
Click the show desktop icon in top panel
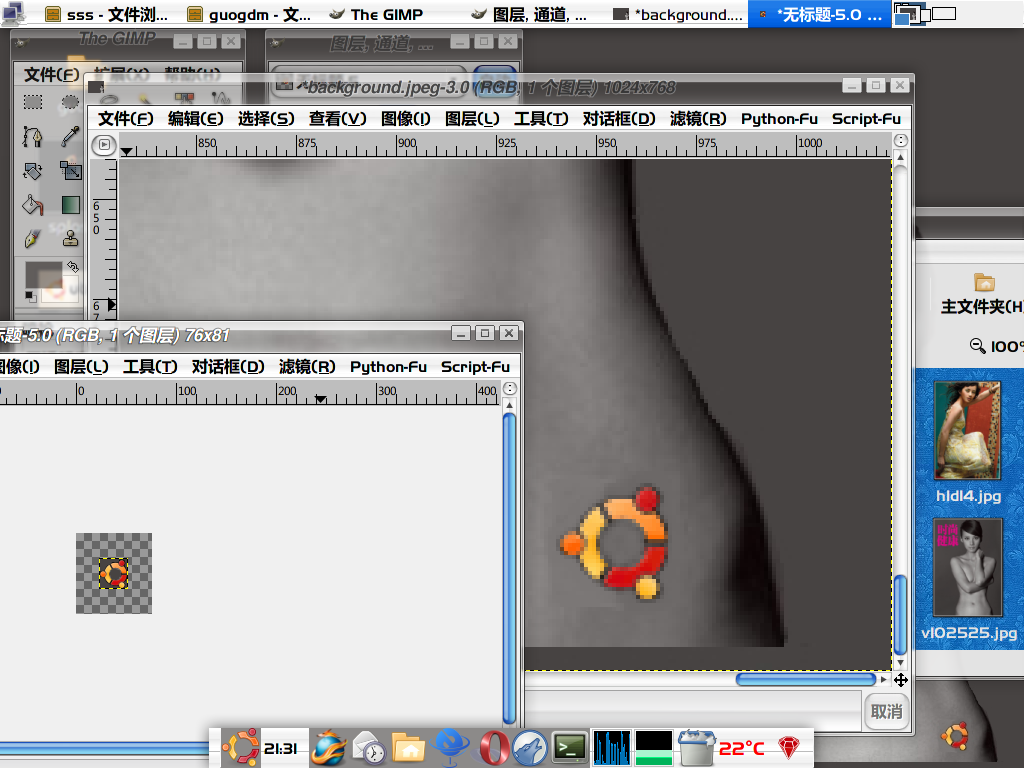[12, 13]
